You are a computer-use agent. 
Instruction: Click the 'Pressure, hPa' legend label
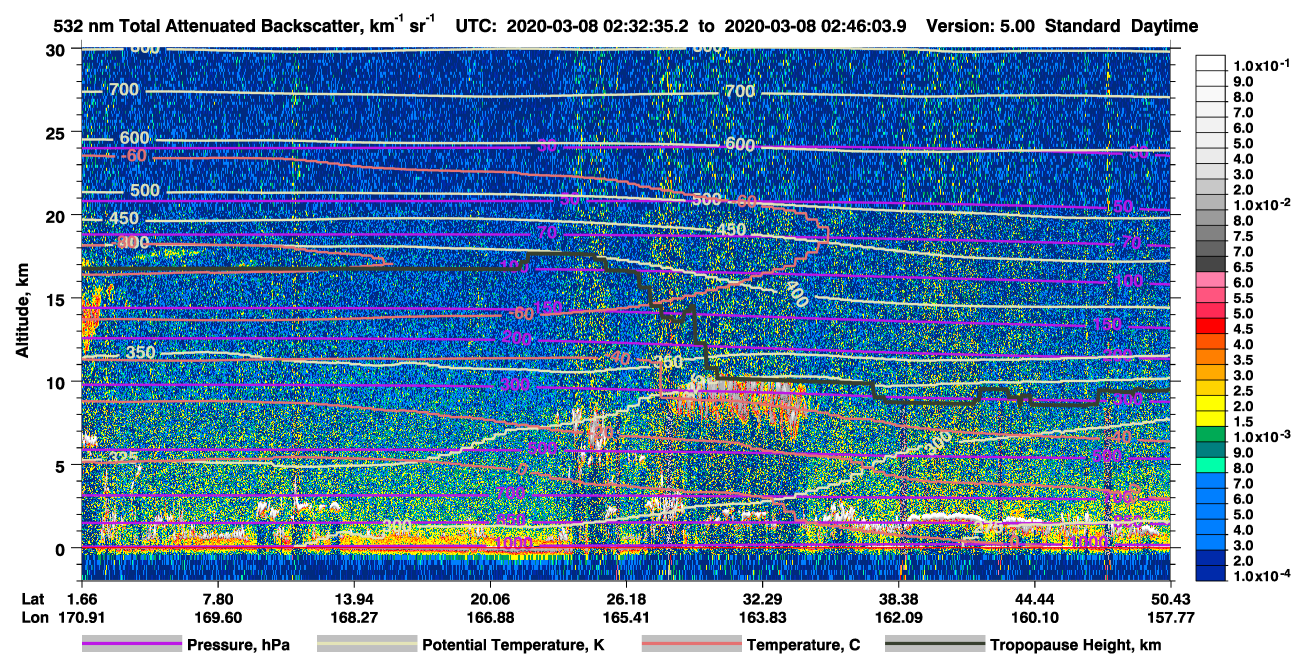click(238, 645)
